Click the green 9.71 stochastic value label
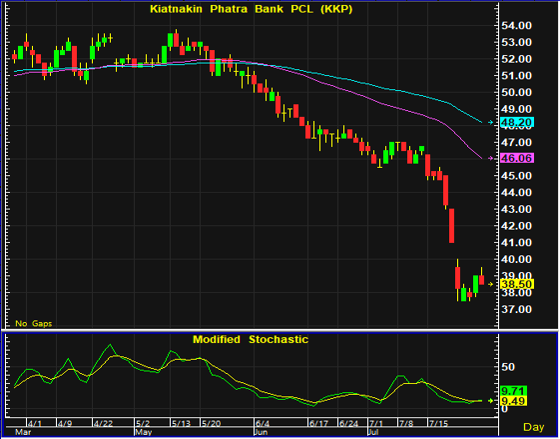 click(x=514, y=391)
